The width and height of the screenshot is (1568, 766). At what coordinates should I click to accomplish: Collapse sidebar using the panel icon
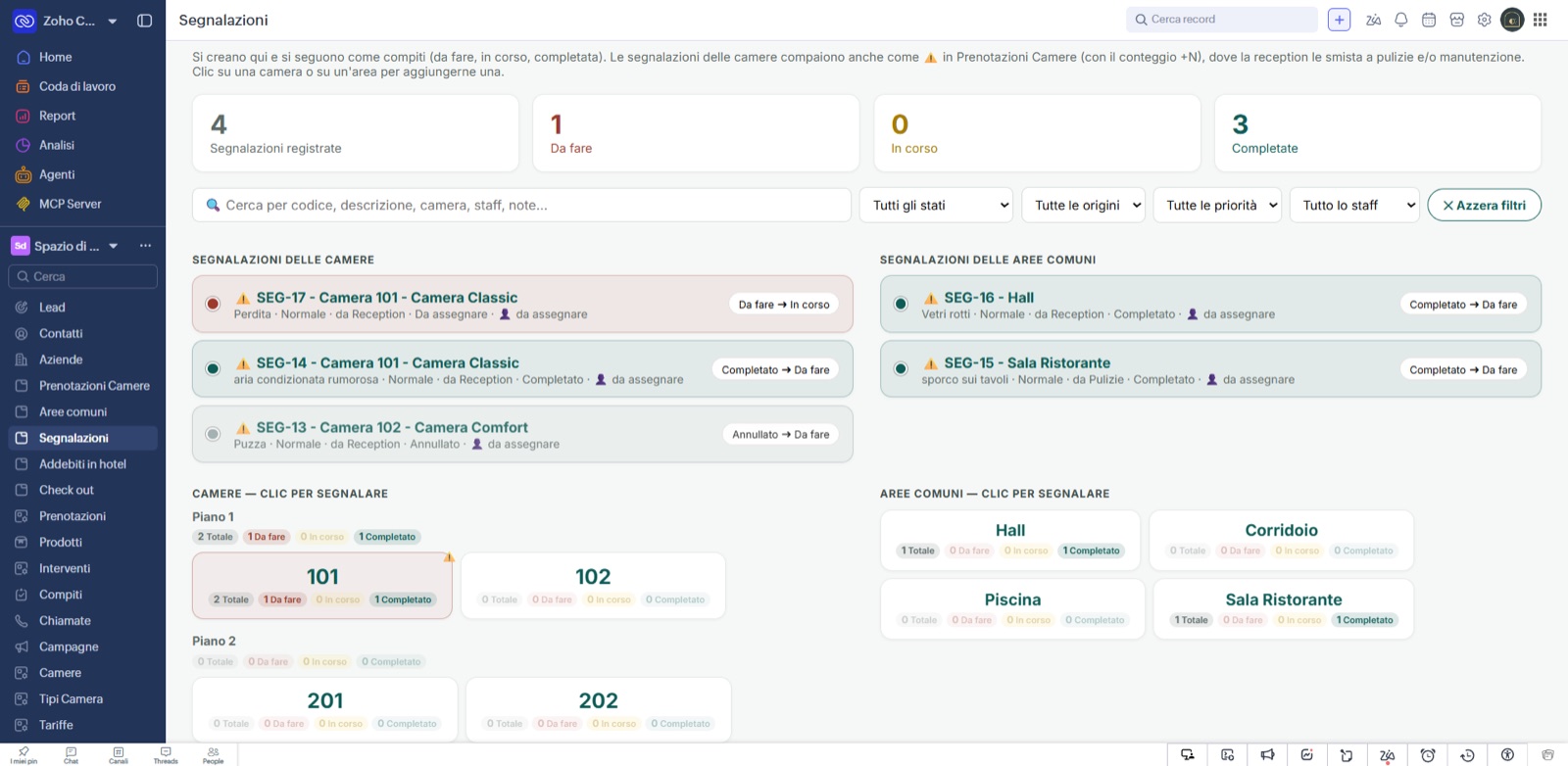pos(145,21)
